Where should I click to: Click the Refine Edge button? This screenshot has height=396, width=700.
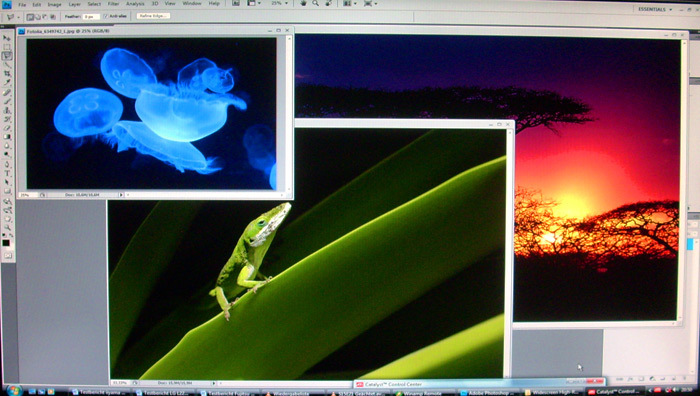point(153,16)
